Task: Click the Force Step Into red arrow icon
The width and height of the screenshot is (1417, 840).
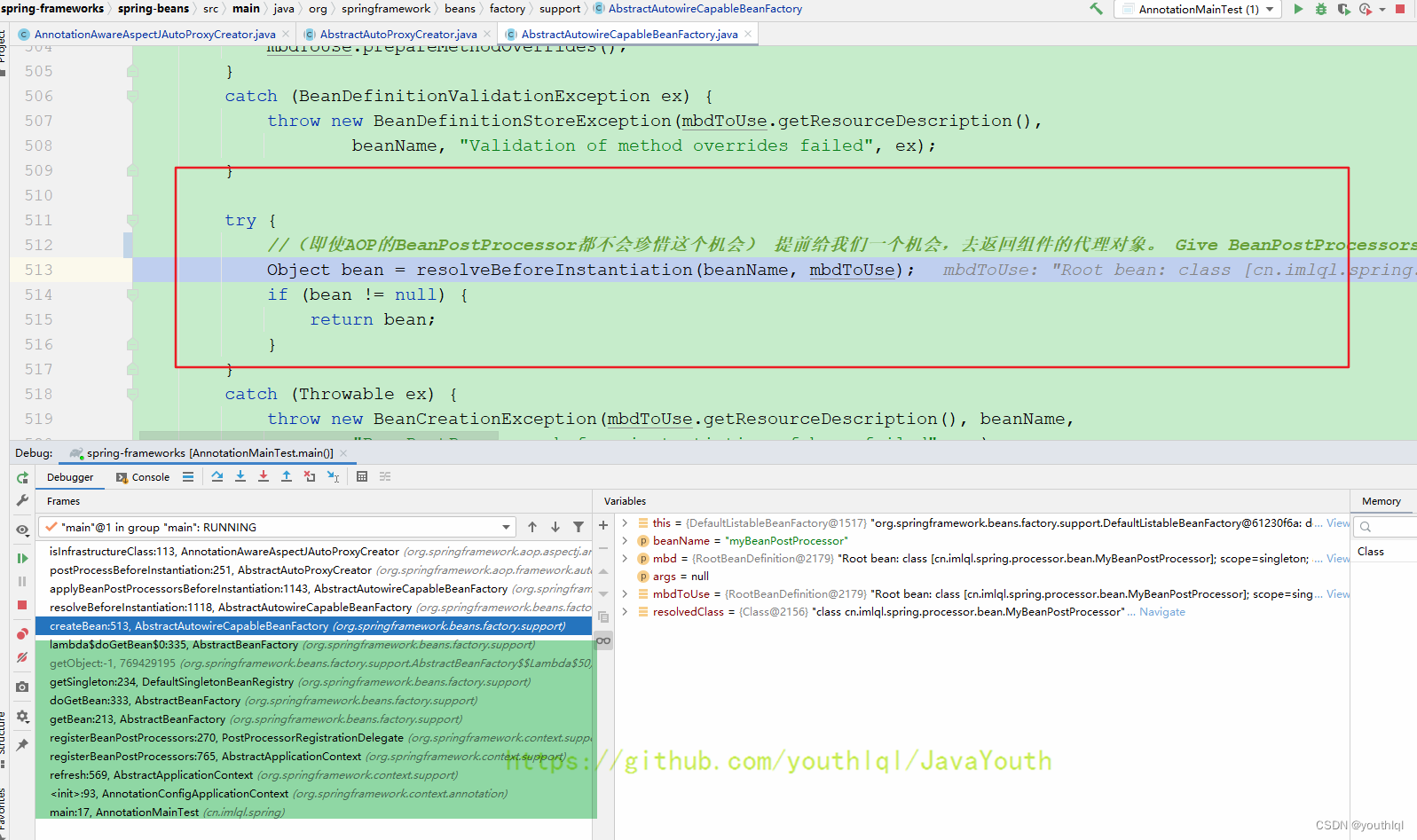Action: [x=264, y=476]
